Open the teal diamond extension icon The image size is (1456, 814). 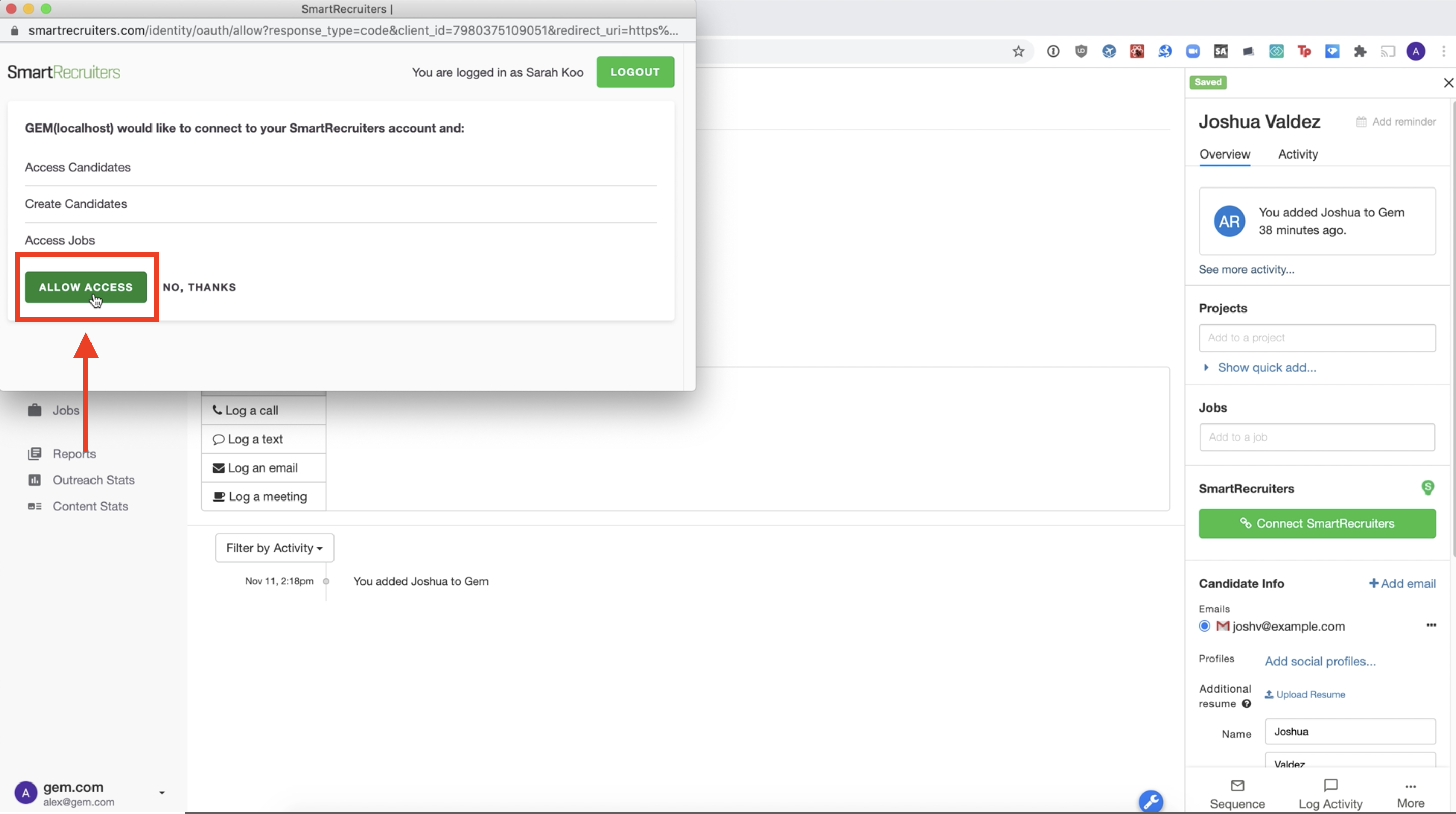1276,51
